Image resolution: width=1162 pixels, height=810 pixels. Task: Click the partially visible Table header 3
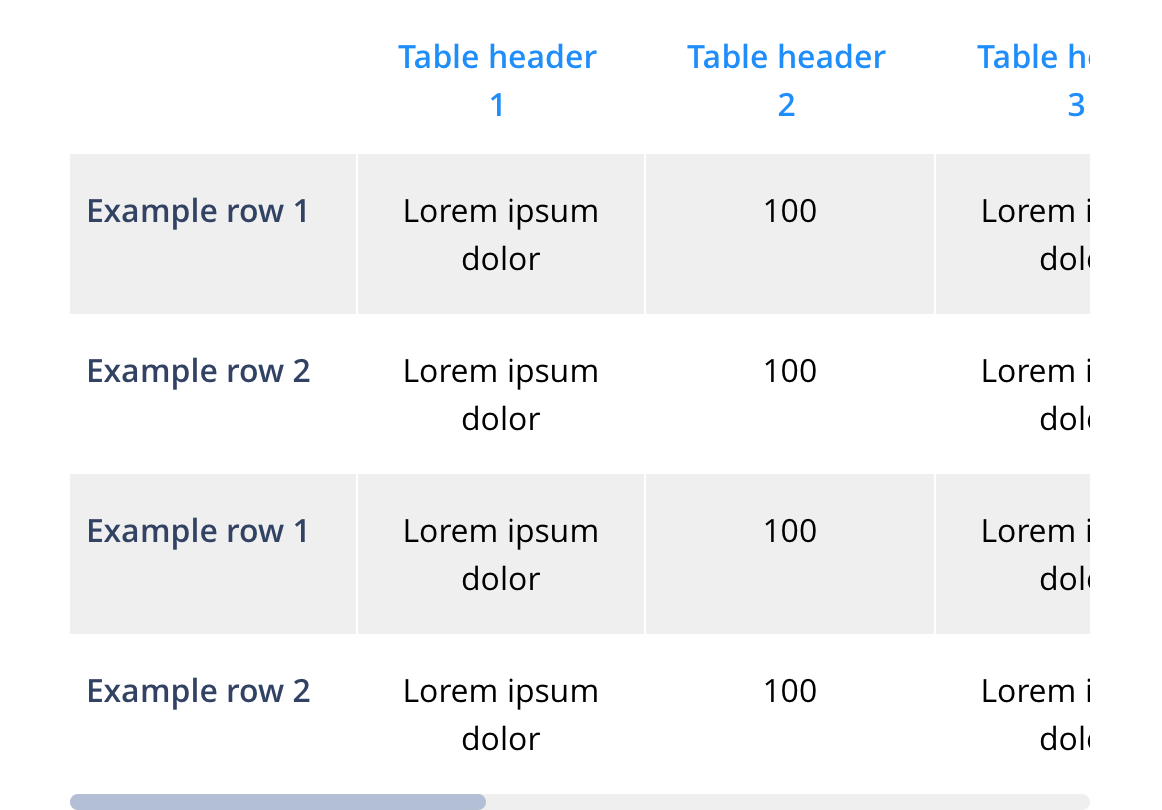(1033, 80)
